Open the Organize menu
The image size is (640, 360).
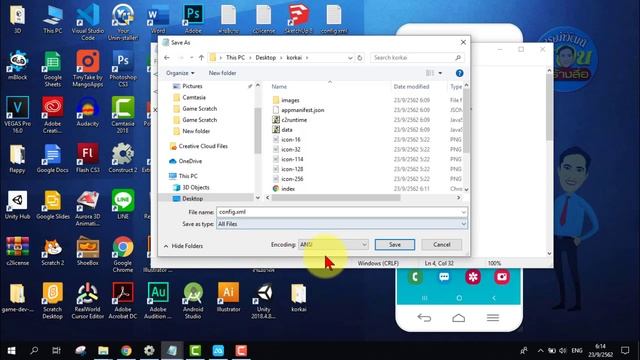(x=180, y=73)
